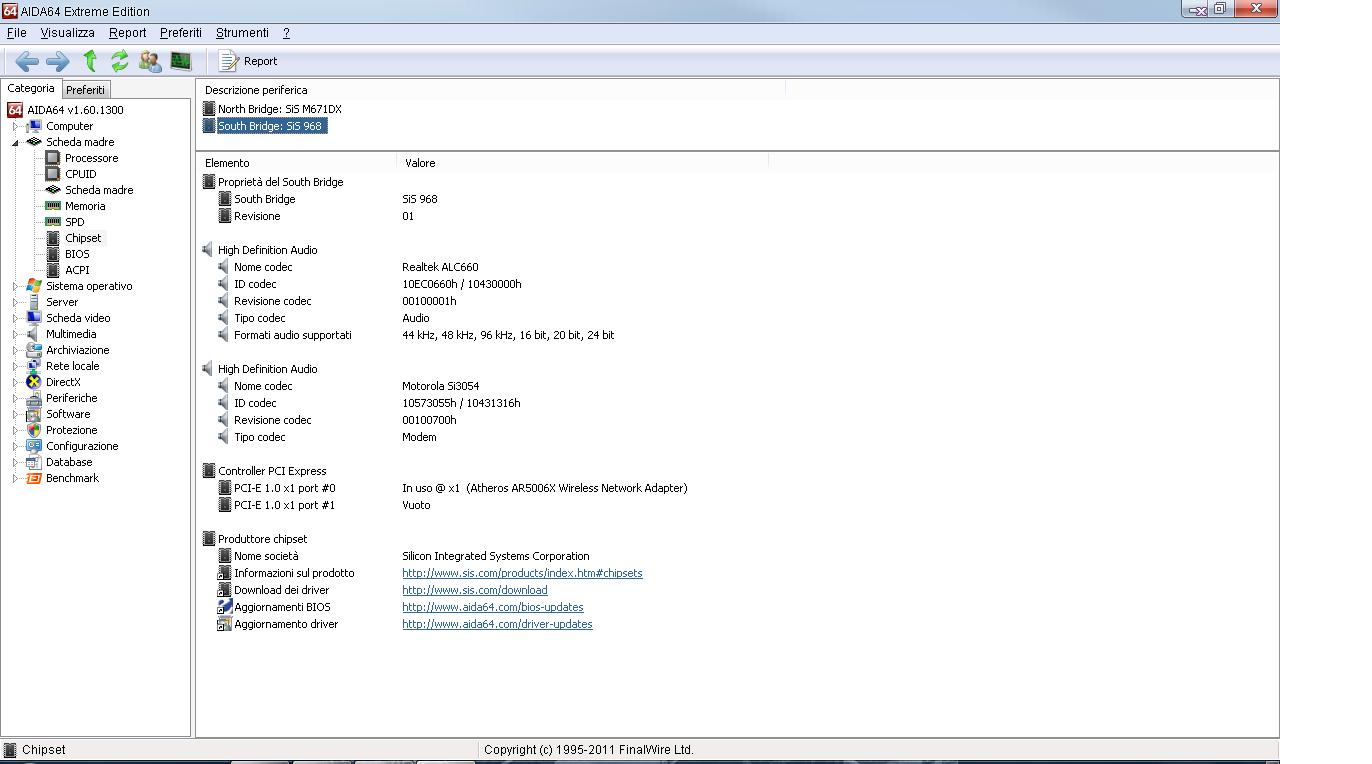Select South Bridge: SiS 968 device
The width and height of the screenshot is (1372, 764).
tap(270, 126)
